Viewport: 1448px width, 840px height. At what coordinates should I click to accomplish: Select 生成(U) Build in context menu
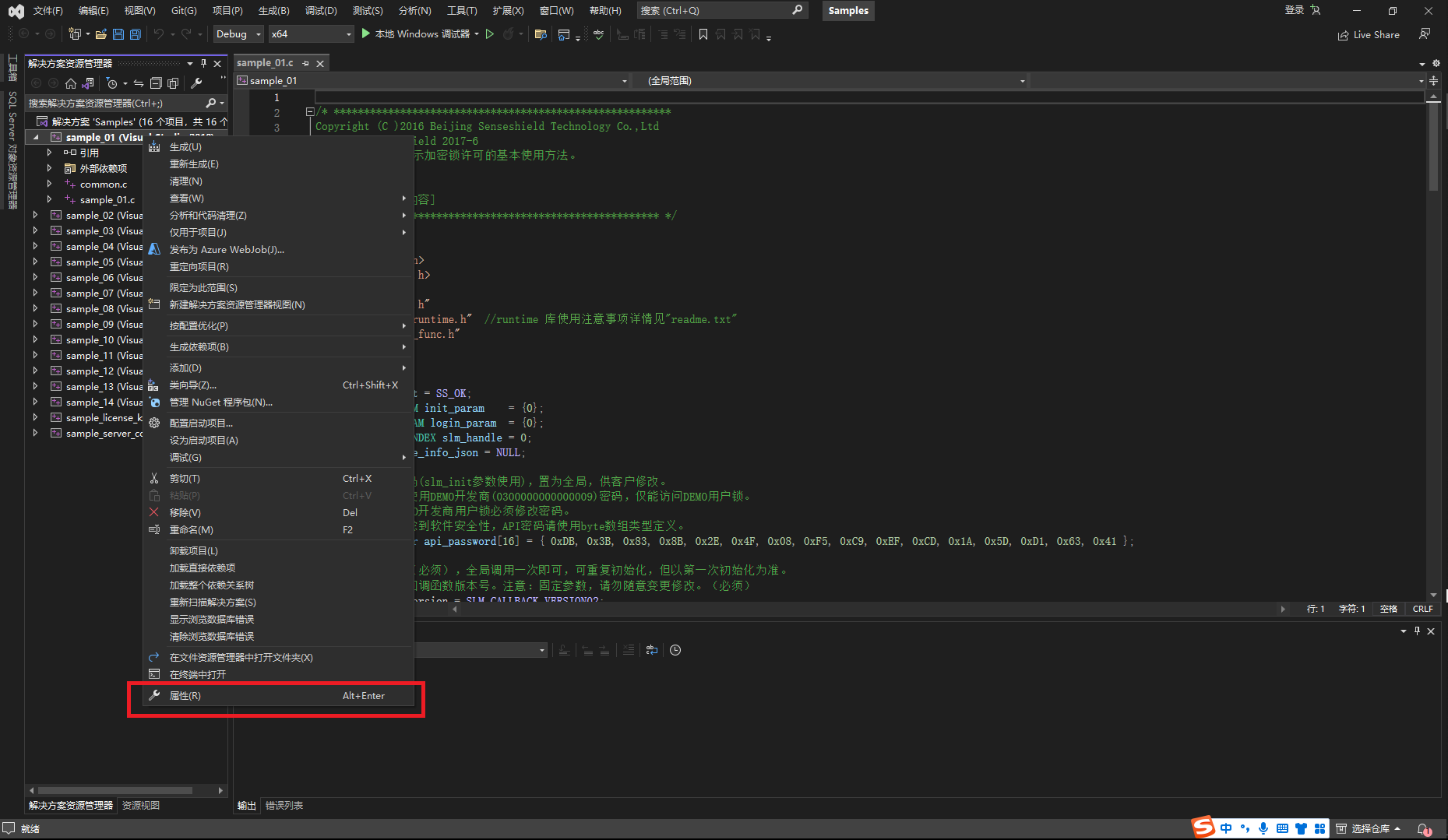(277, 146)
